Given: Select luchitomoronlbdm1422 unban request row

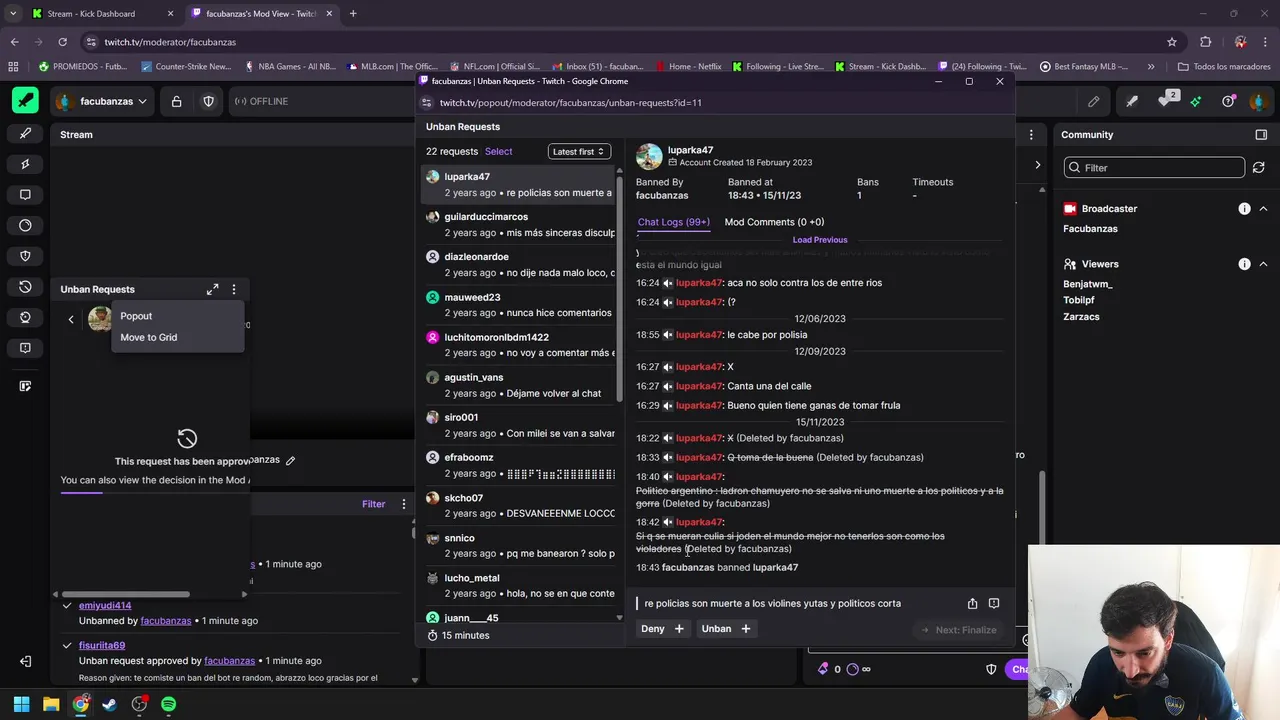Looking at the screenshot, I should click(519, 345).
